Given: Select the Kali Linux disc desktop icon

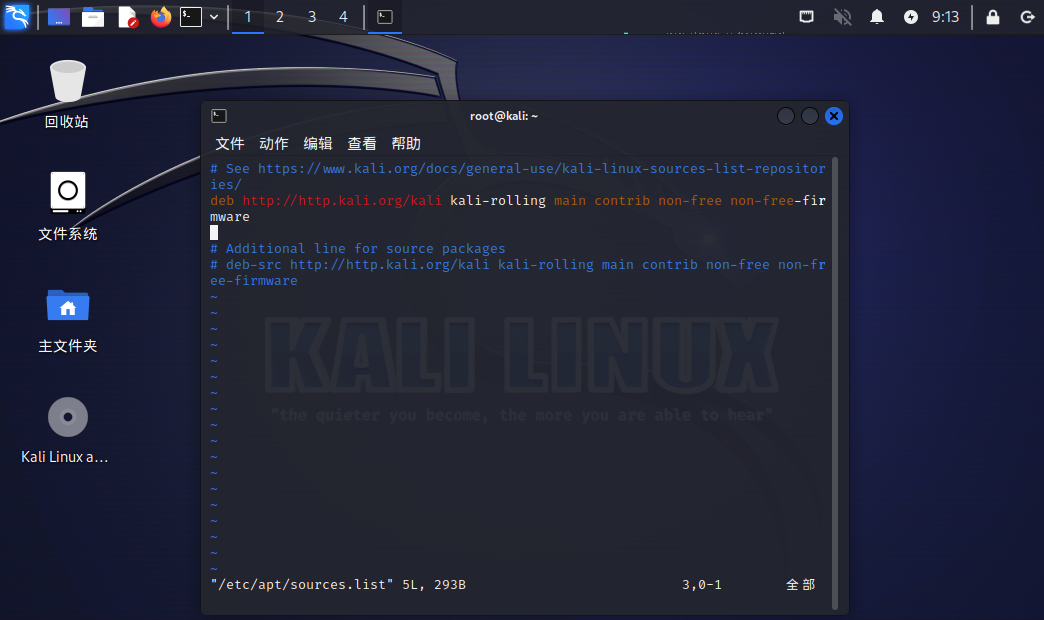Looking at the screenshot, I should (65, 430).
